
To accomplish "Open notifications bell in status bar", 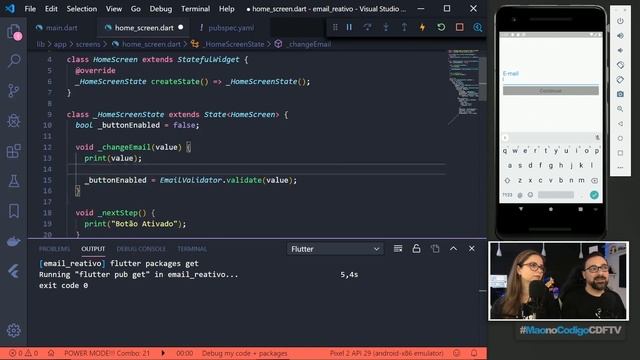I will [x=474, y=353].
